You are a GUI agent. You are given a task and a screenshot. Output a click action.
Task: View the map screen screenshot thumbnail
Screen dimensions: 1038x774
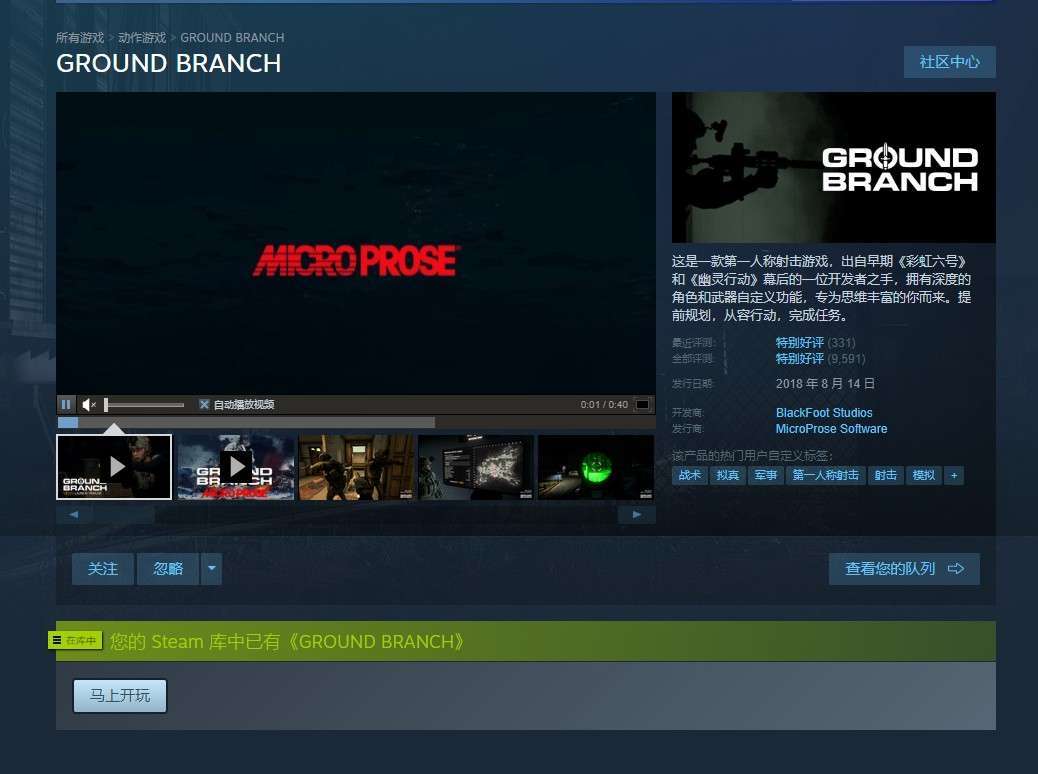[476, 467]
